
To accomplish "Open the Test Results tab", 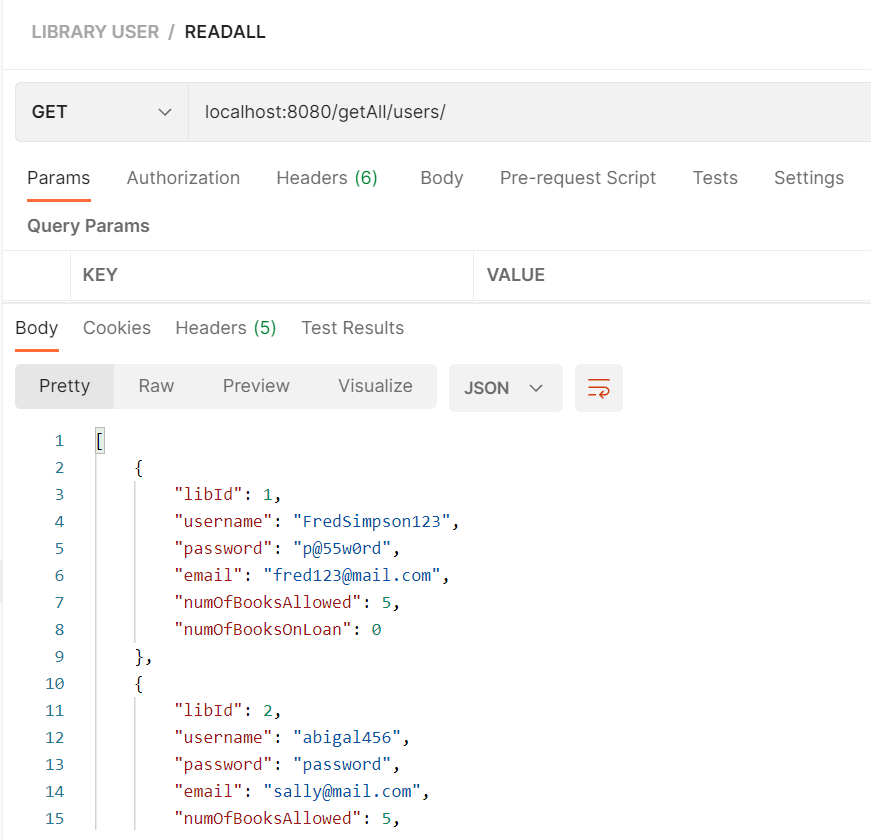I will pos(353,328).
